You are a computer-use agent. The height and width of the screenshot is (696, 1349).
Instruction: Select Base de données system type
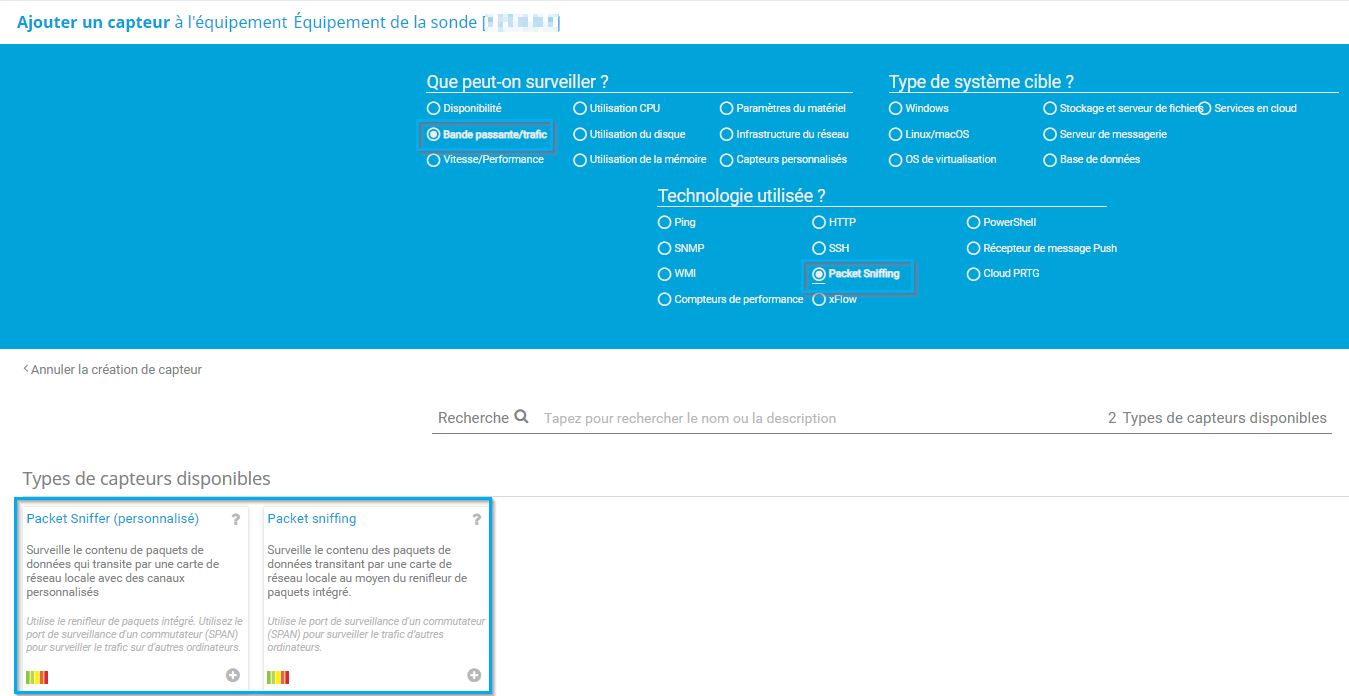click(x=1050, y=159)
